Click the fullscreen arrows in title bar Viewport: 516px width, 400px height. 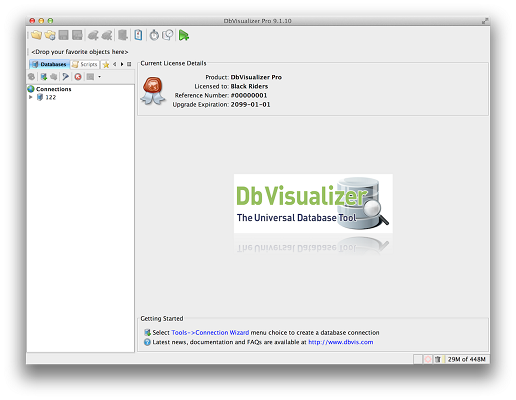pos(485,21)
